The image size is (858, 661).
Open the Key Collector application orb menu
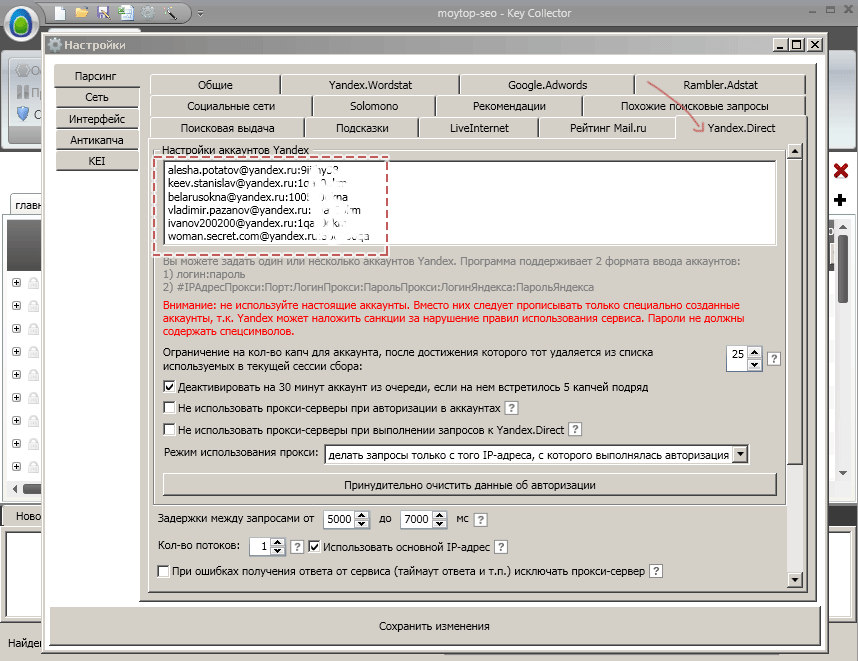click(21, 25)
